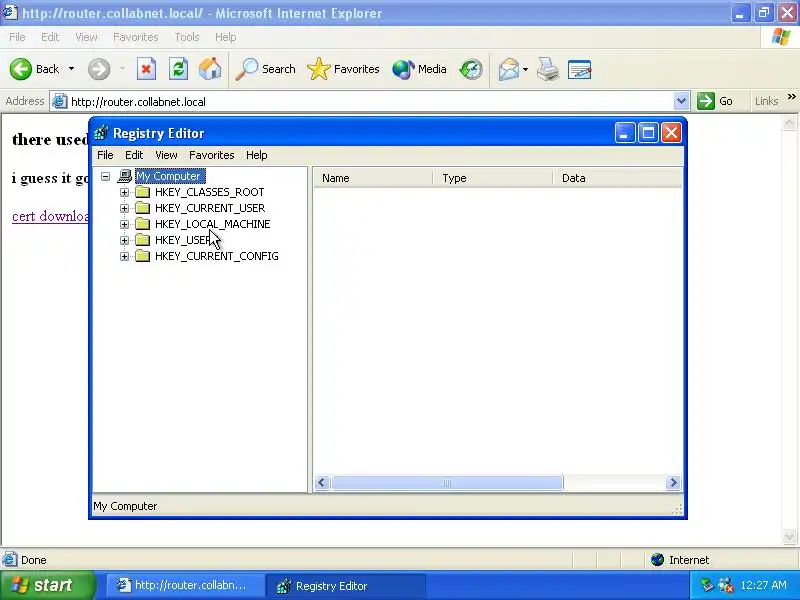Click the Stop loading icon

click(146, 69)
